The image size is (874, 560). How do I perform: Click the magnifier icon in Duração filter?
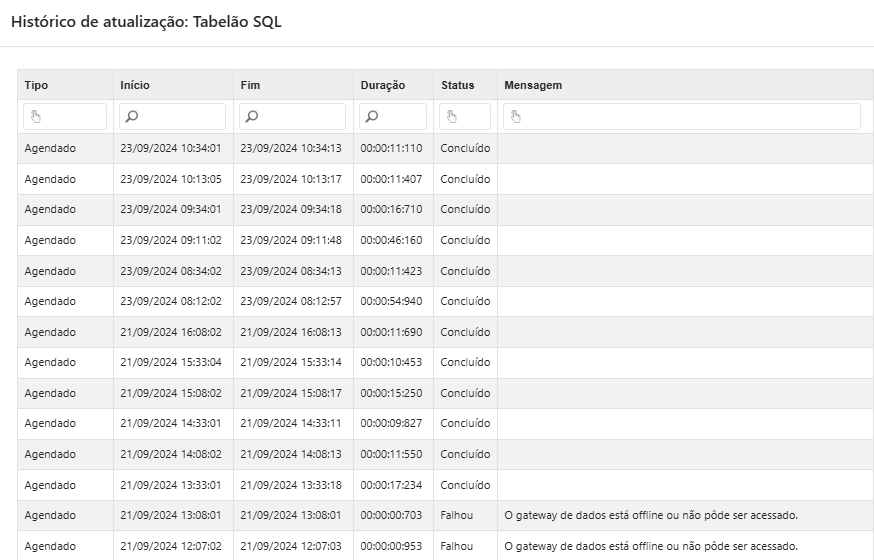[372, 117]
